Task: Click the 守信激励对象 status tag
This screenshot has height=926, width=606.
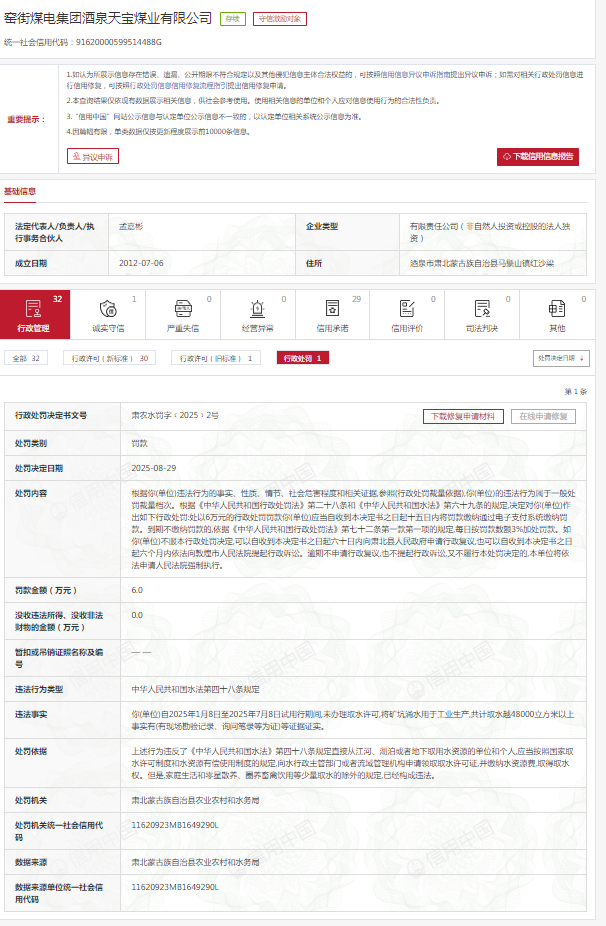Action: (x=279, y=19)
